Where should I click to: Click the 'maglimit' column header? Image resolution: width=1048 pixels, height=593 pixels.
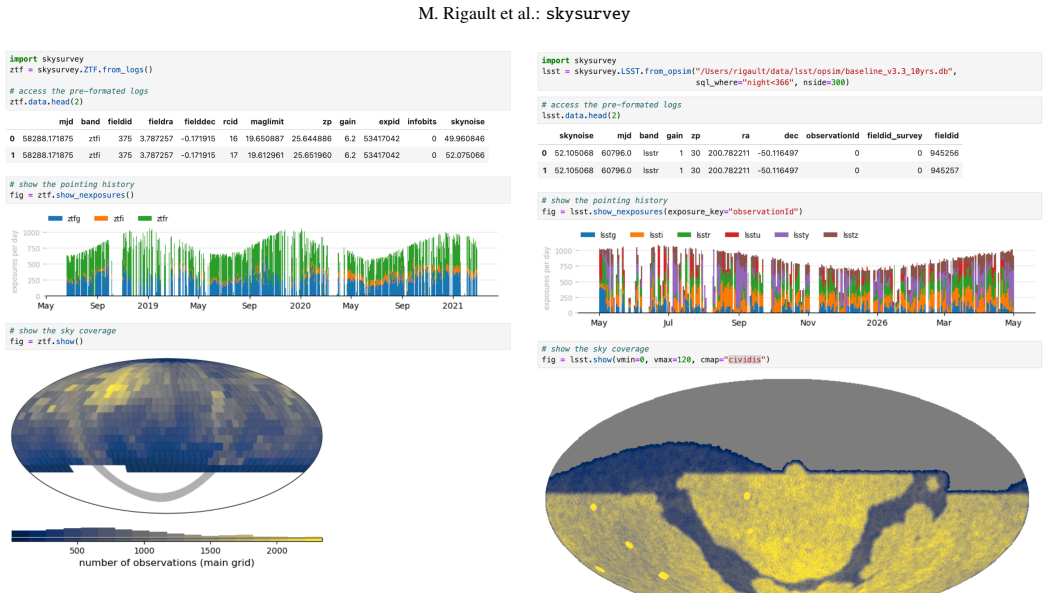pos(267,122)
